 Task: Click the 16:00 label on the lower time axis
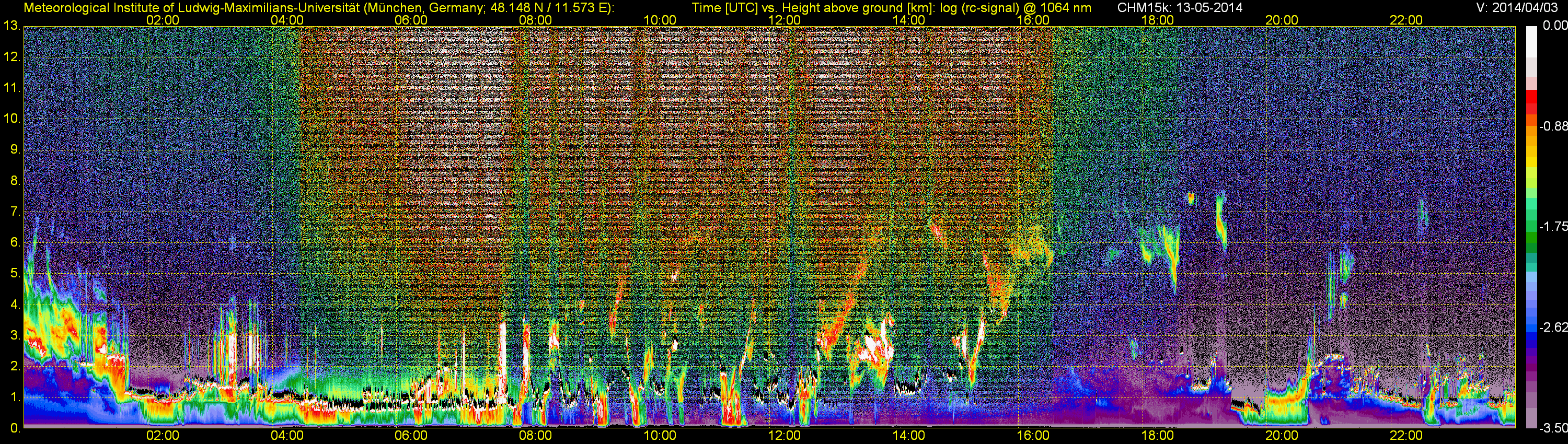pos(1033,436)
